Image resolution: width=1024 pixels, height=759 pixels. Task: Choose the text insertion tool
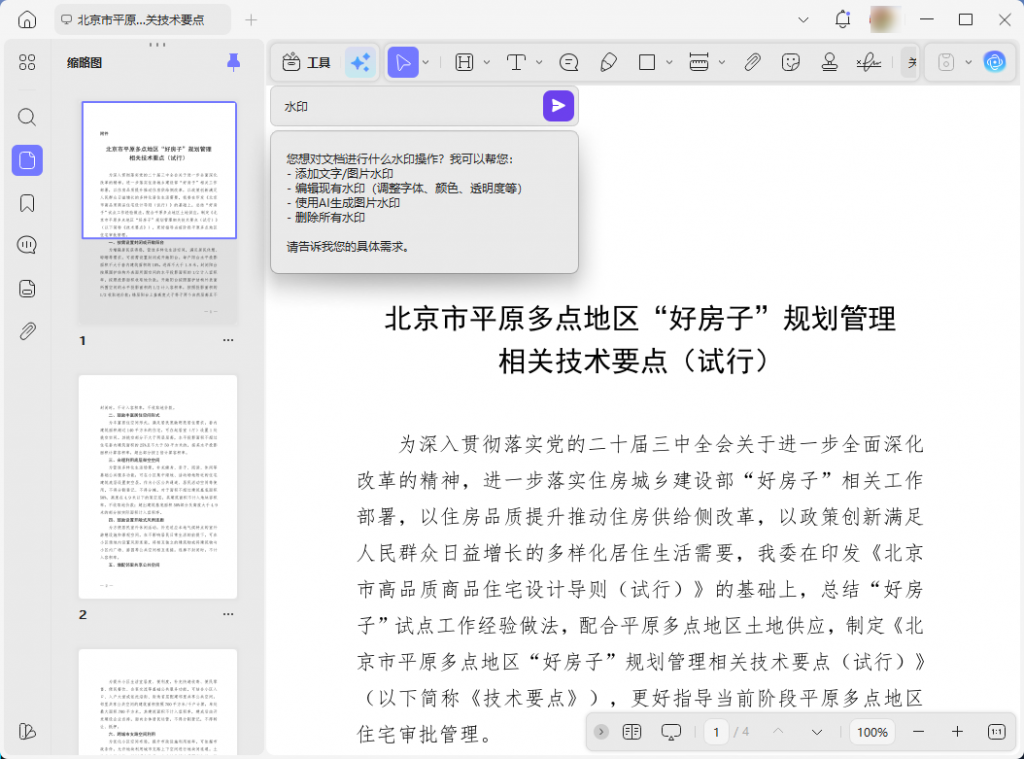(517, 62)
